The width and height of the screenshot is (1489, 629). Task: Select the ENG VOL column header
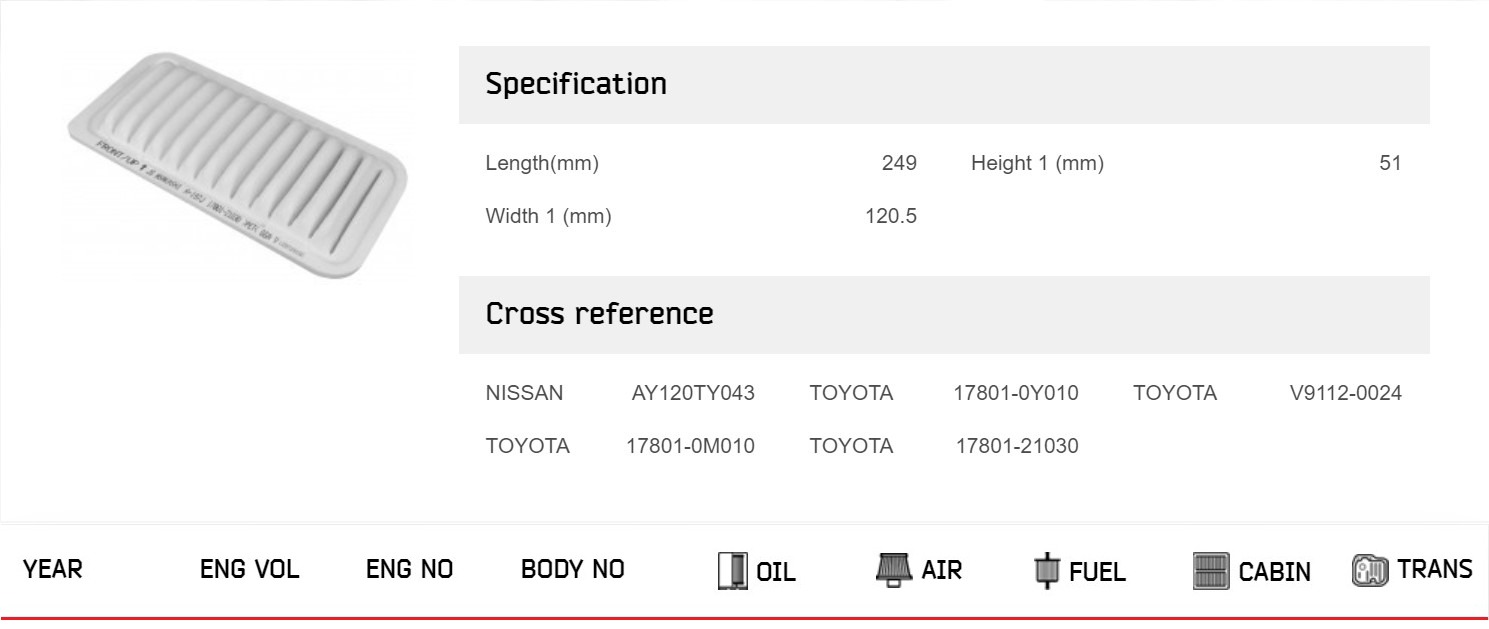tap(249, 569)
